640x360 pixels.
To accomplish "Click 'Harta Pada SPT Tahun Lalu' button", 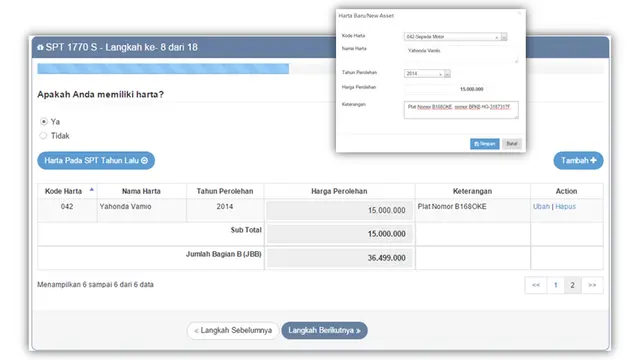I will [x=96, y=160].
